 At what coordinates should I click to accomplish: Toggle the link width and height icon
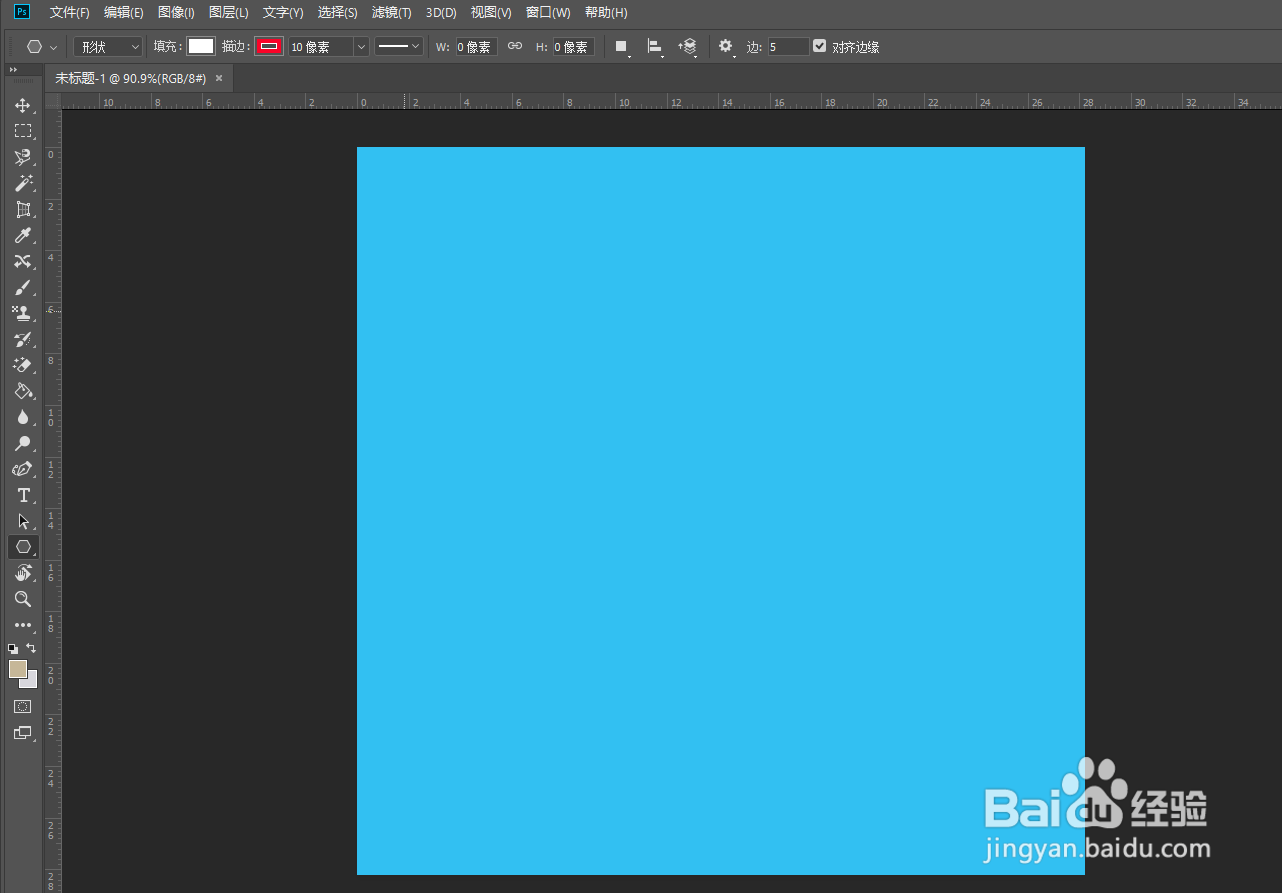pyautogui.click(x=515, y=46)
